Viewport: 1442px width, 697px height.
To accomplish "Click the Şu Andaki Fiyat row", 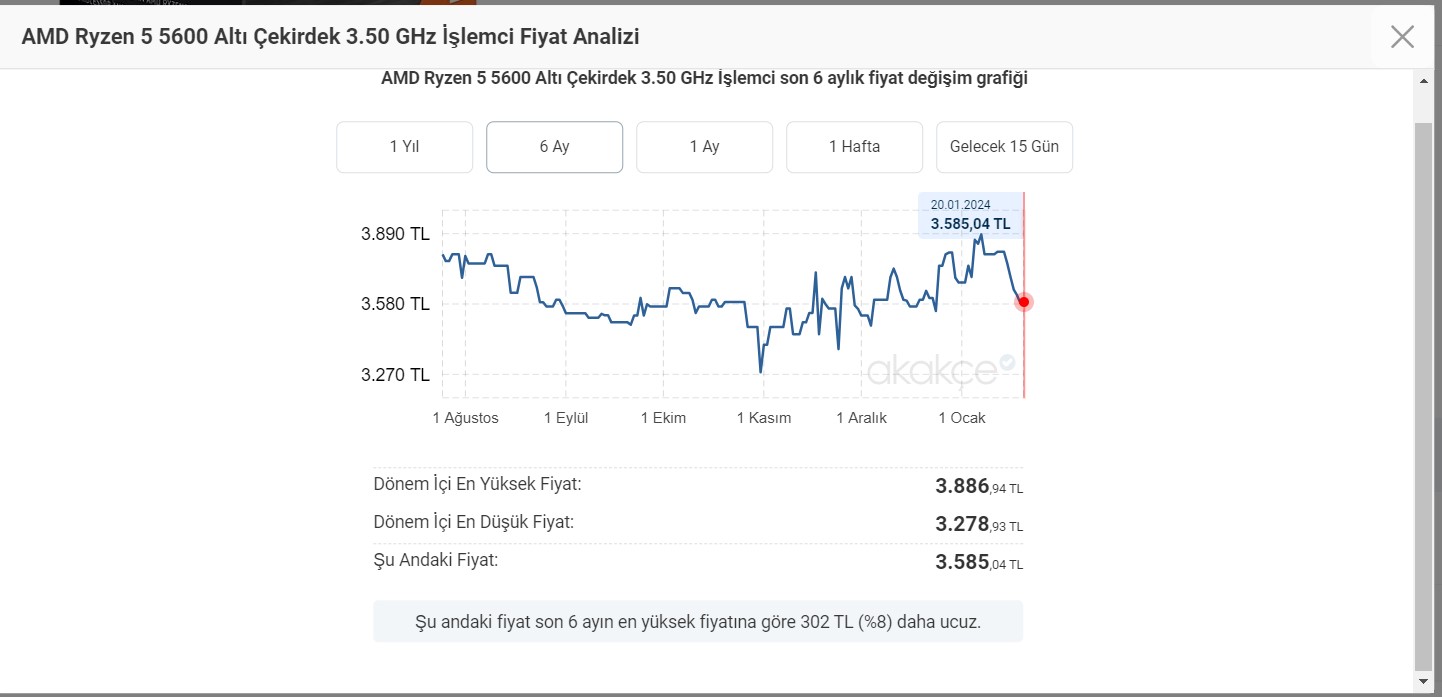I will pyautogui.click(x=698, y=561).
